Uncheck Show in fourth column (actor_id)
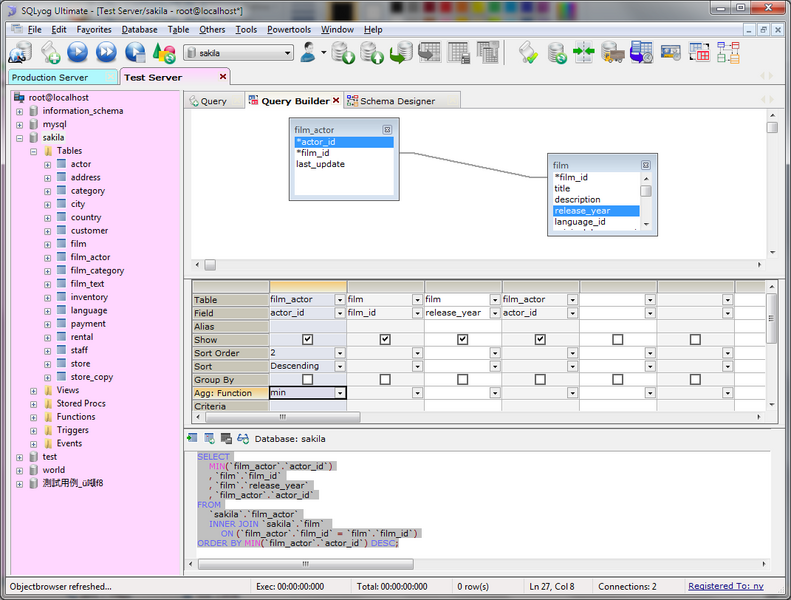 tap(540, 340)
